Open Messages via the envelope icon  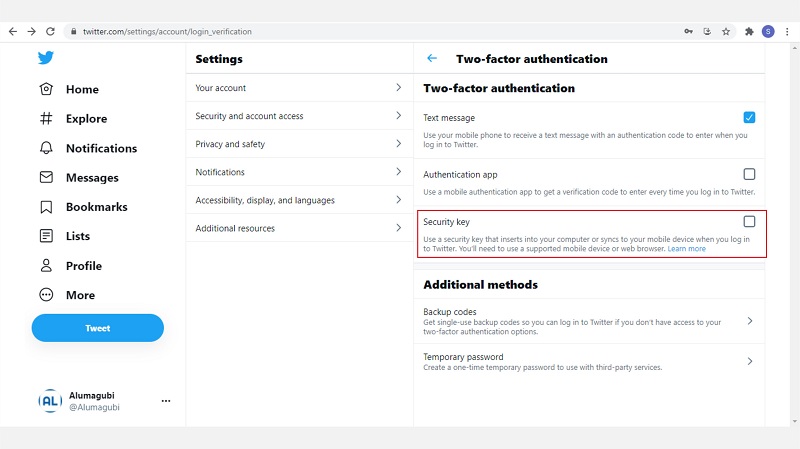46,177
